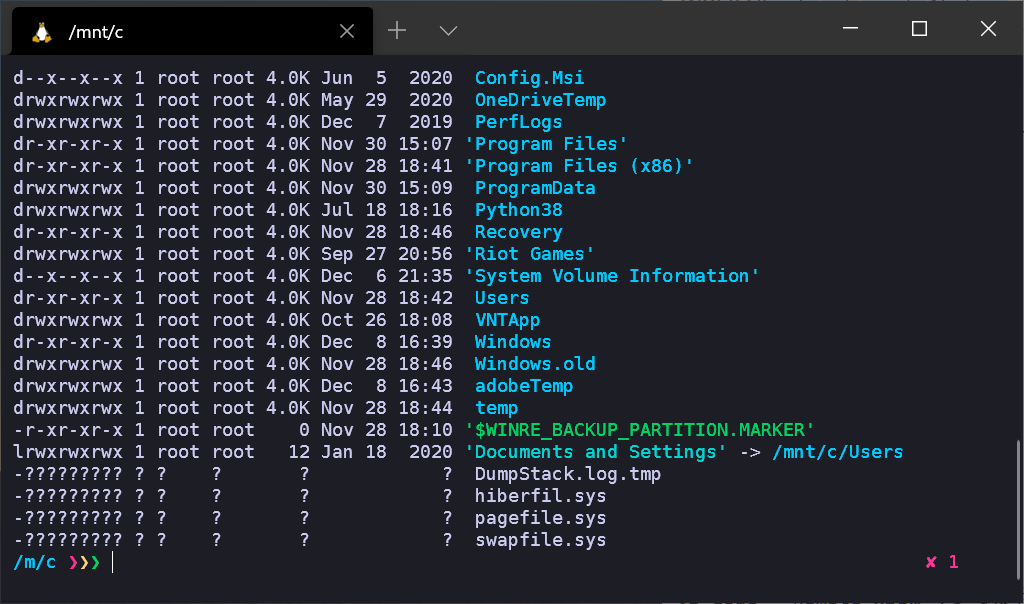Click 'Program Files (x86)' entry
The height and width of the screenshot is (604, 1024).
[x=579, y=166]
